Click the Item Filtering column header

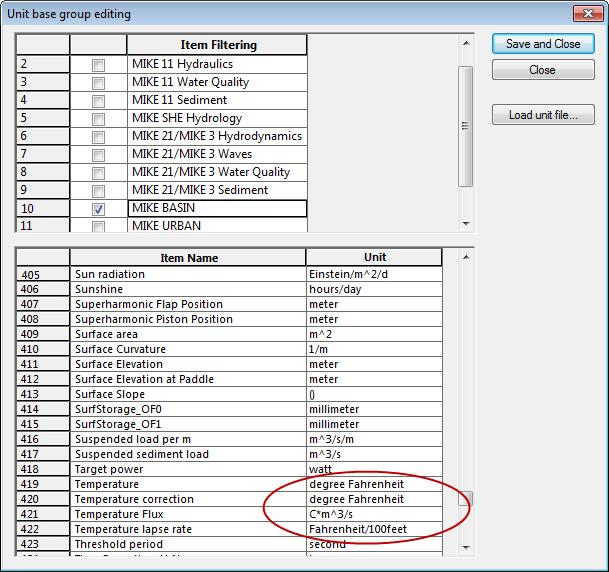(217, 45)
